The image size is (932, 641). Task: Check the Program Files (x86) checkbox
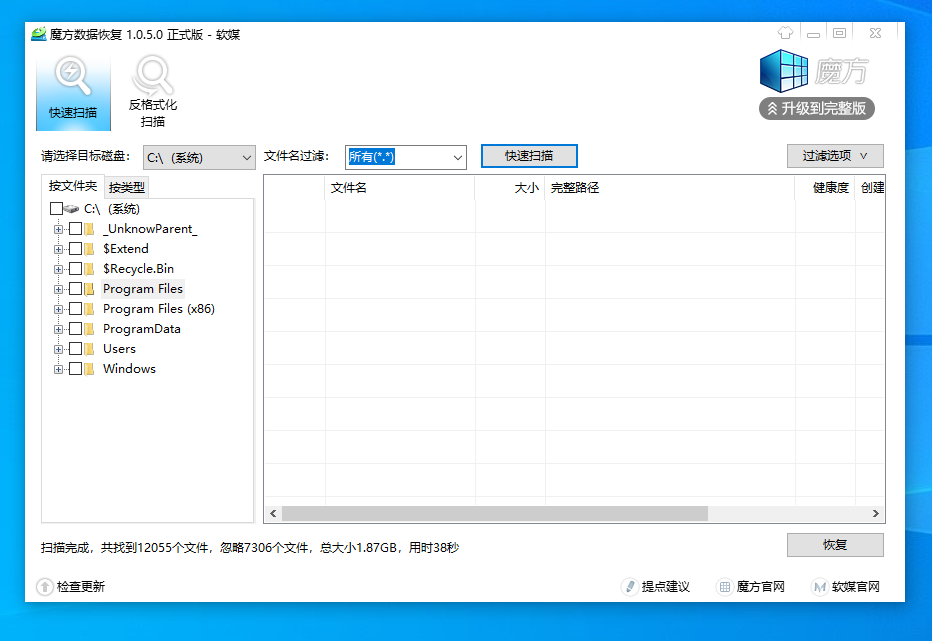pyautogui.click(x=75, y=309)
